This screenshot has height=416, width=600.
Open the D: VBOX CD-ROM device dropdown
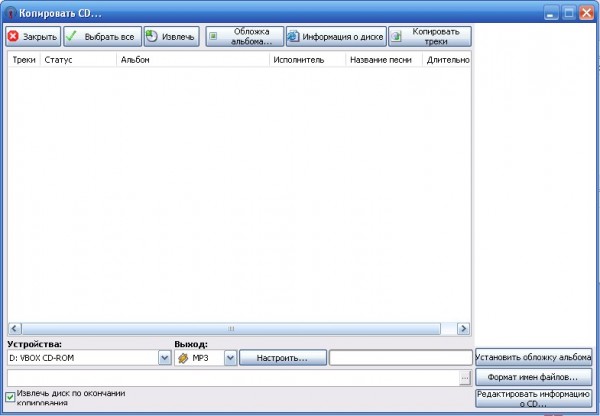[165, 358]
